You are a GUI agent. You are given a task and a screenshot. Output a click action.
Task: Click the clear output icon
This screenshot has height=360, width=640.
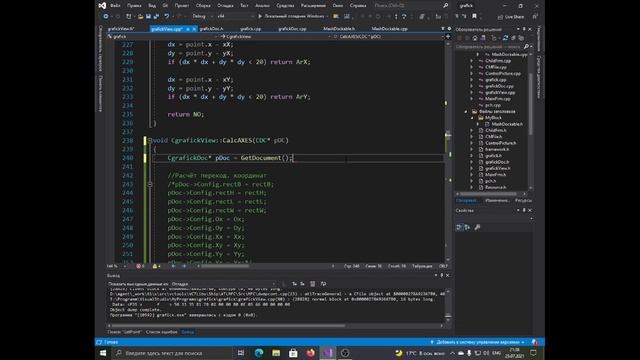point(313,284)
